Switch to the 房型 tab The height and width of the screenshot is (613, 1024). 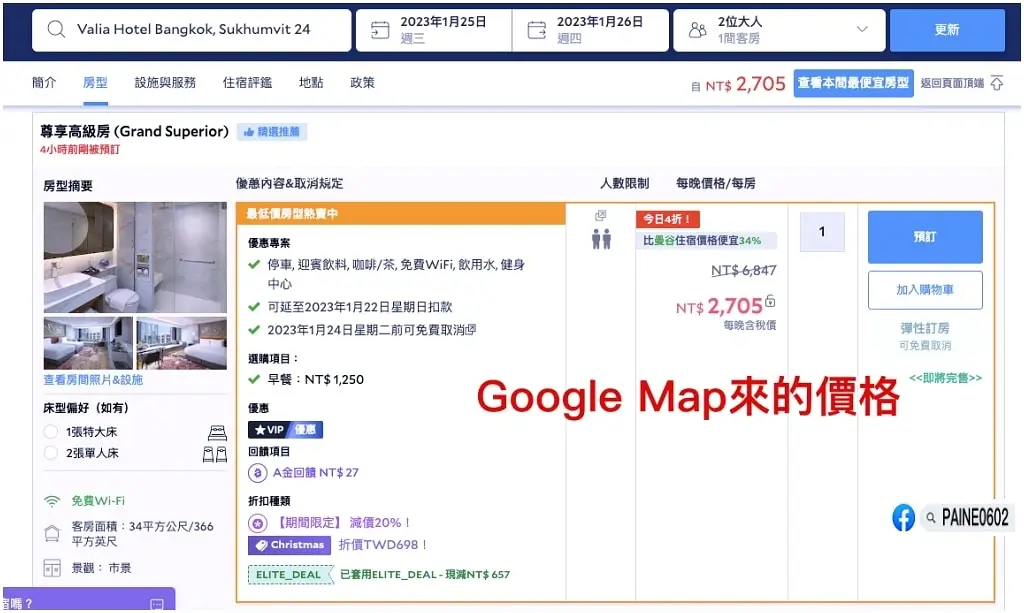95,83
